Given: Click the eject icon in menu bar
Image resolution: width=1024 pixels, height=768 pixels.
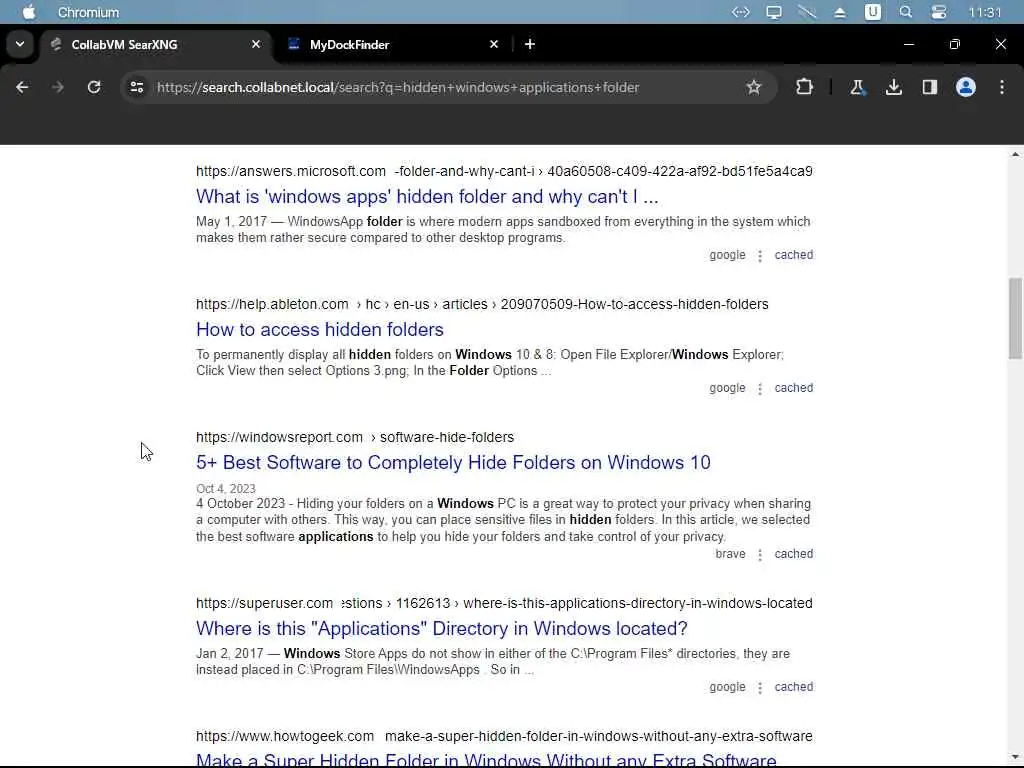Looking at the screenshot, I should click(x=840, y=12).
